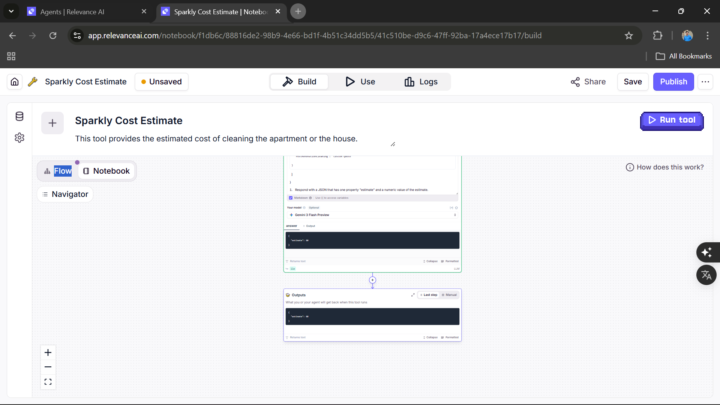Click the Sparkly Cost Estimate breadcrumb title

point(85,82)
